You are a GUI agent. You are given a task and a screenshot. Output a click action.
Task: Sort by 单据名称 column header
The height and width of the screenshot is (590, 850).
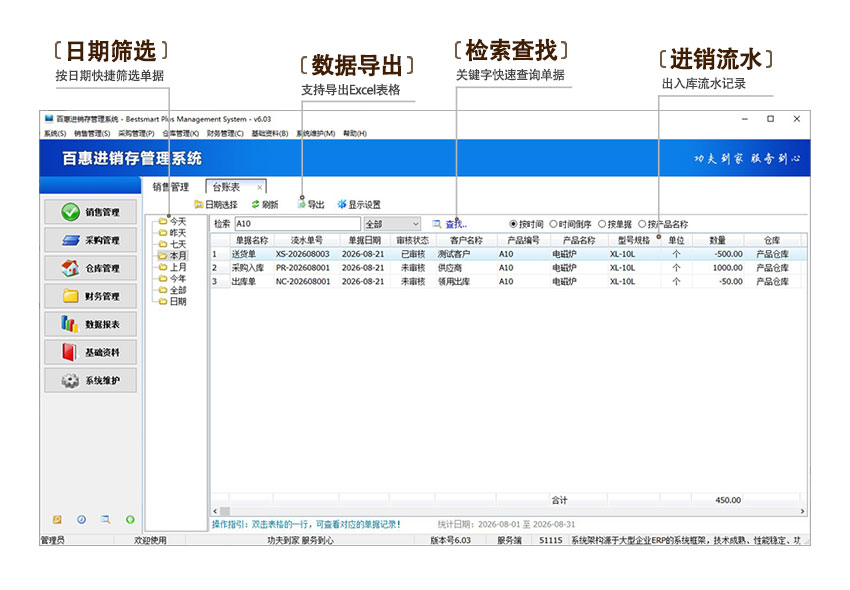pos(252,240)
